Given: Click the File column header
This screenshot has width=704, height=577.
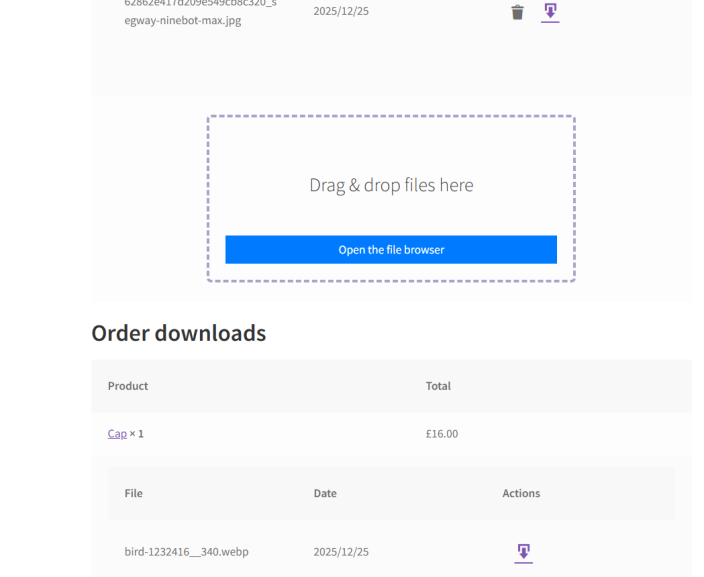Looking at the screenshot, I should (133, 493).
